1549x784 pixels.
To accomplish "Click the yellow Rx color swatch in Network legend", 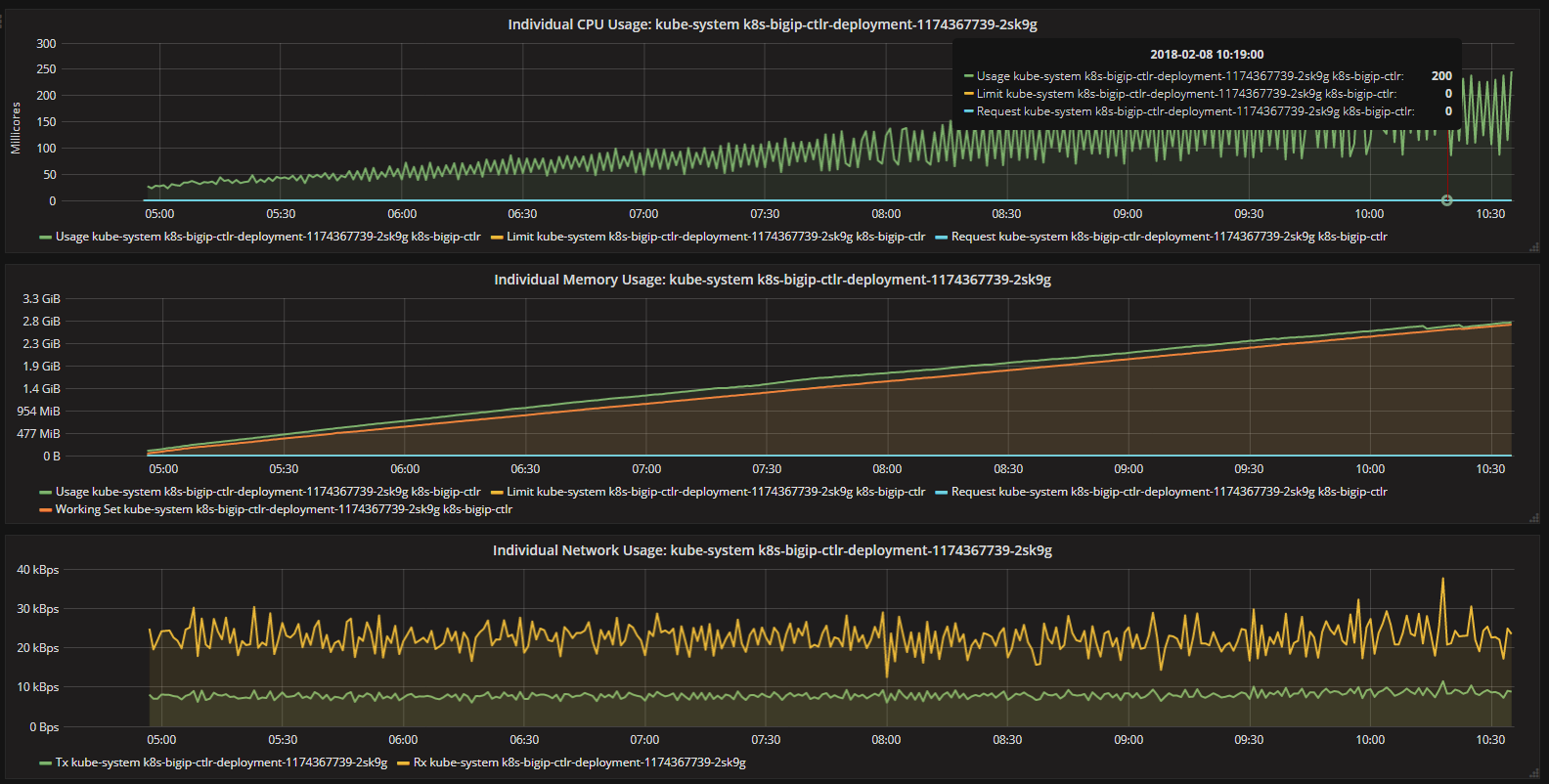I will (x=404, y=763).
